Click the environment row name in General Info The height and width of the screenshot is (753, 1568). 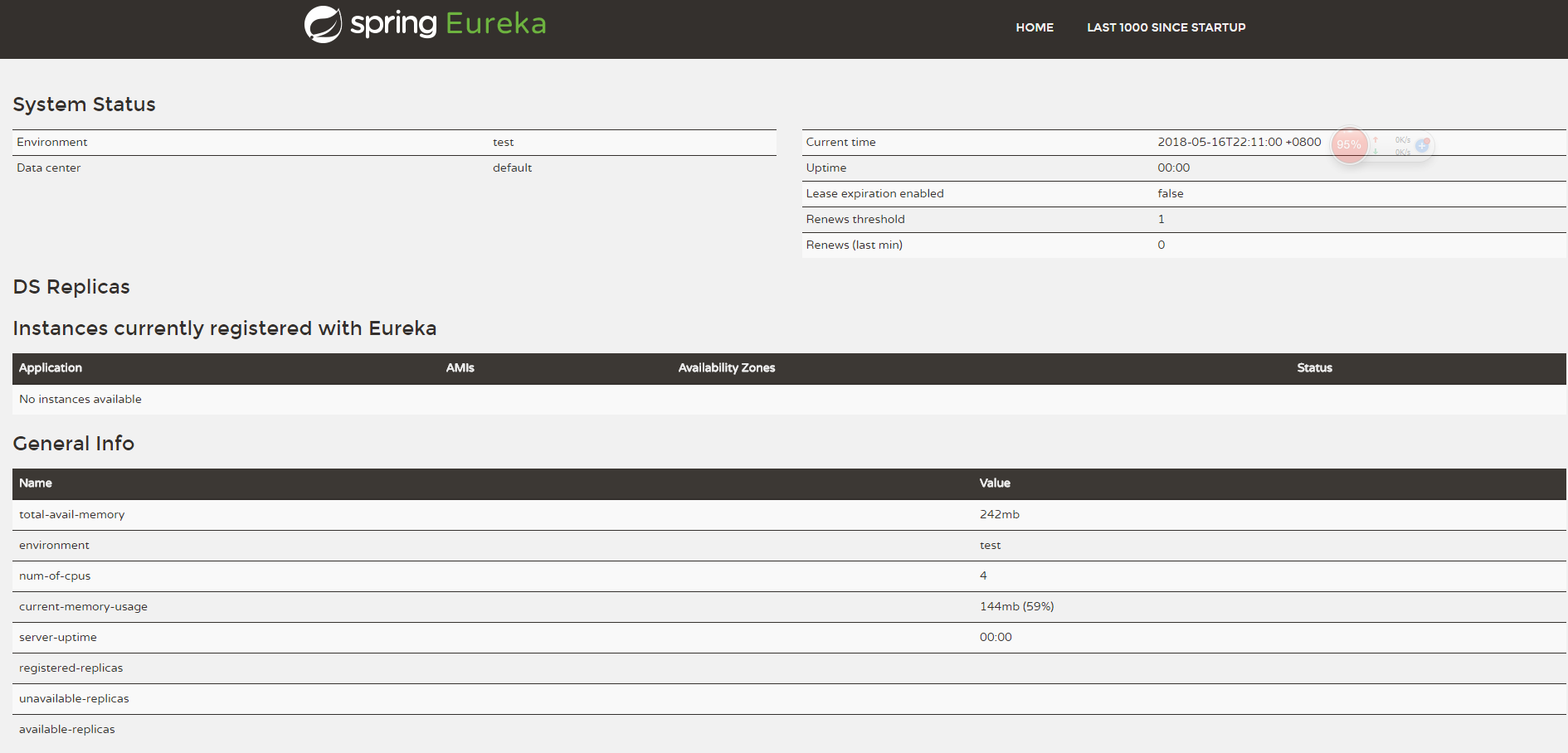tap(54, 546)
